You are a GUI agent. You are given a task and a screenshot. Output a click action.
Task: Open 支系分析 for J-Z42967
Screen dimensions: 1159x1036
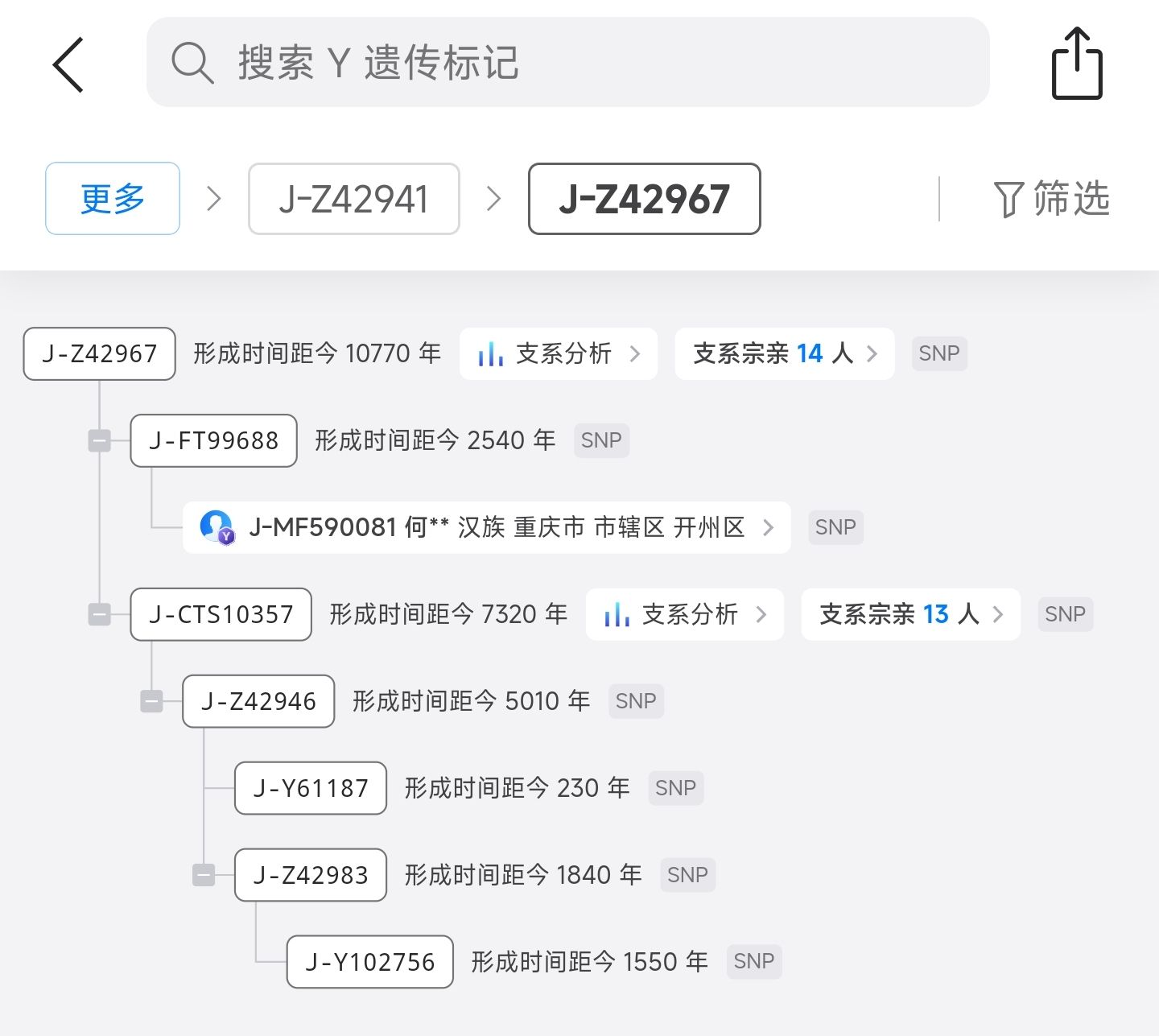(558, 353)
